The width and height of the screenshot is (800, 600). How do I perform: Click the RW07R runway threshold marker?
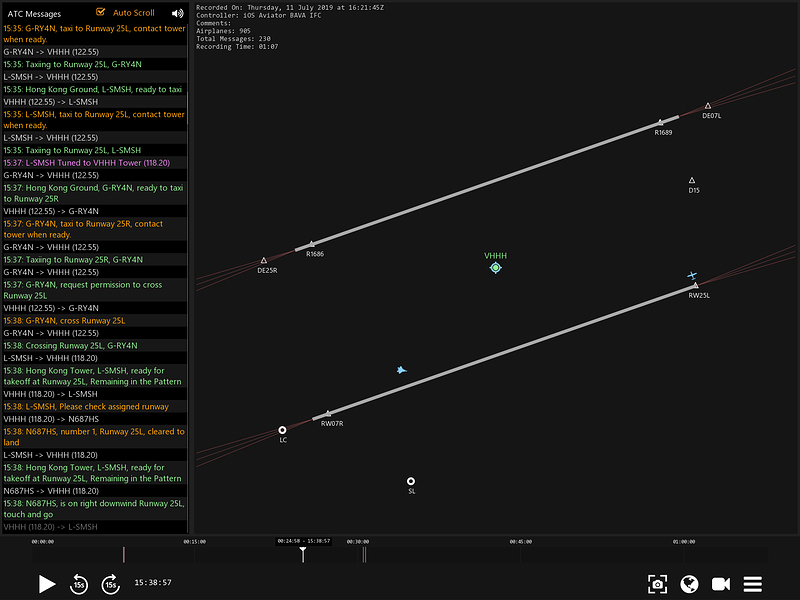click(x=328, y=414)
